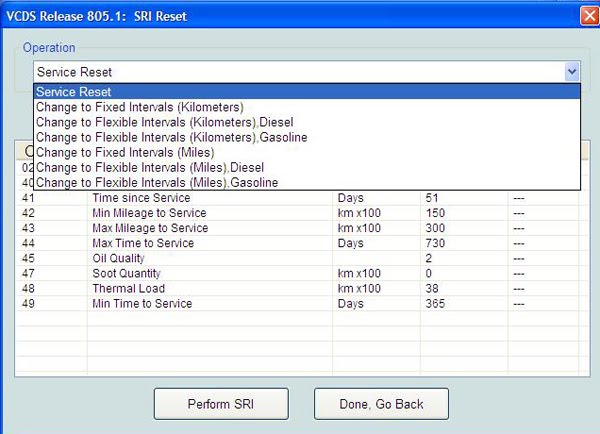The width and height of the screenshot is (600, 434).
Task: Click km x100 unit in Thermal Load row
Action: [x=359, y=289]
